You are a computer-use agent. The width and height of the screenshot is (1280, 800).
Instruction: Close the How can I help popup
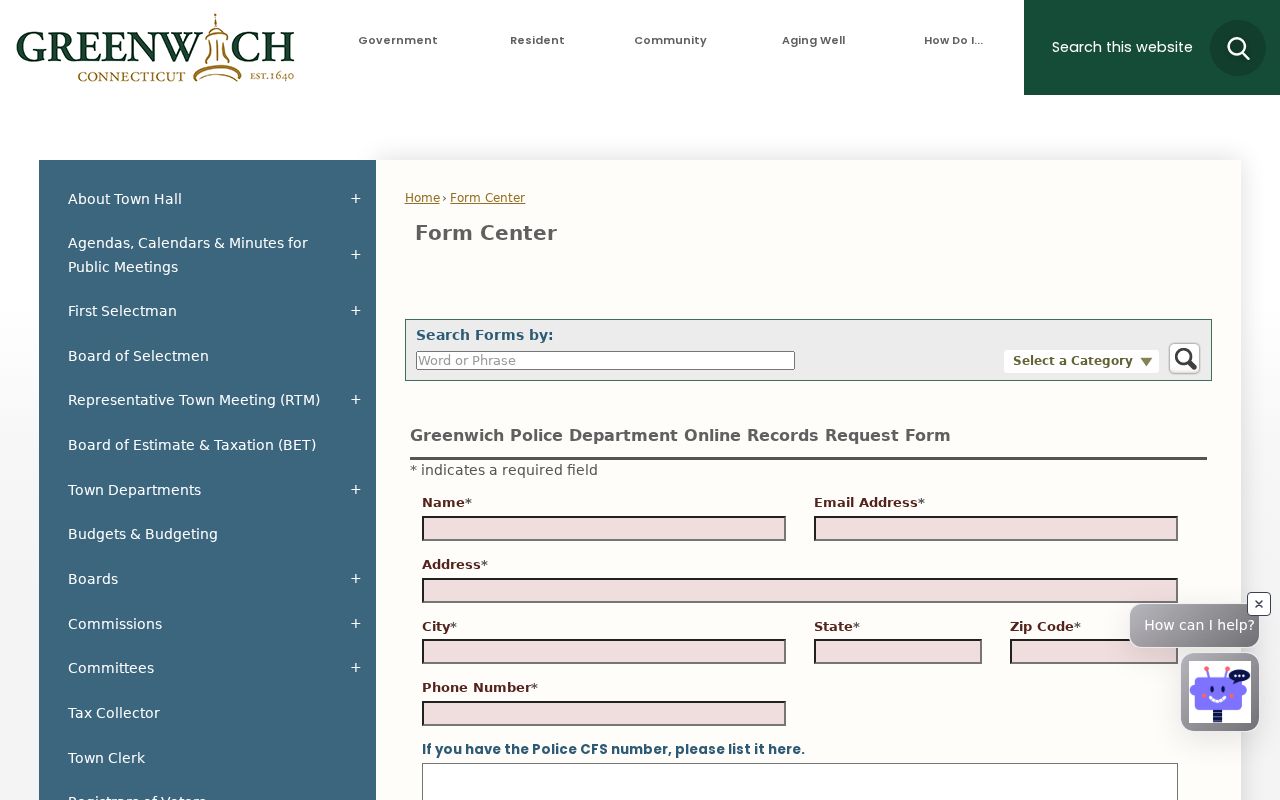coord(1259,604)
